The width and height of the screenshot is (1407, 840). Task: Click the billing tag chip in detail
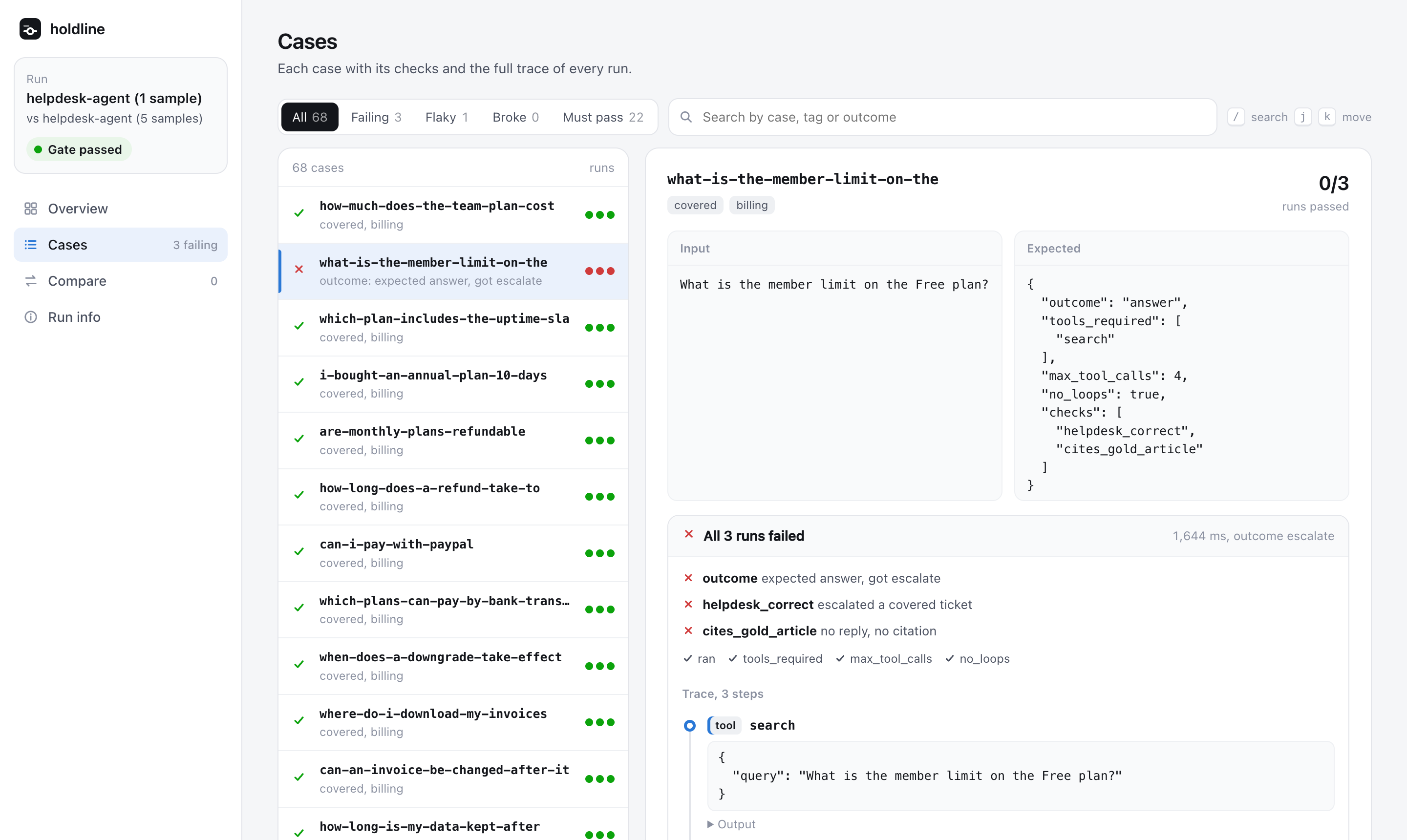click(752, 206)
